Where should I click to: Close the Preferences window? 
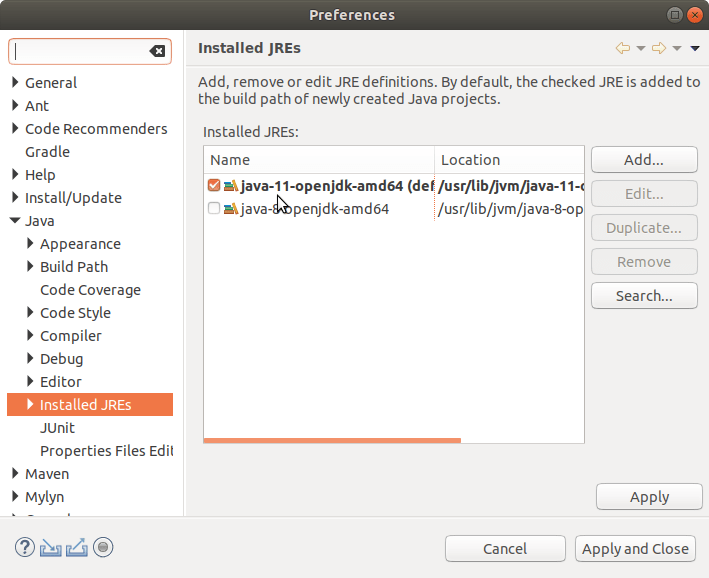[695, 15]
